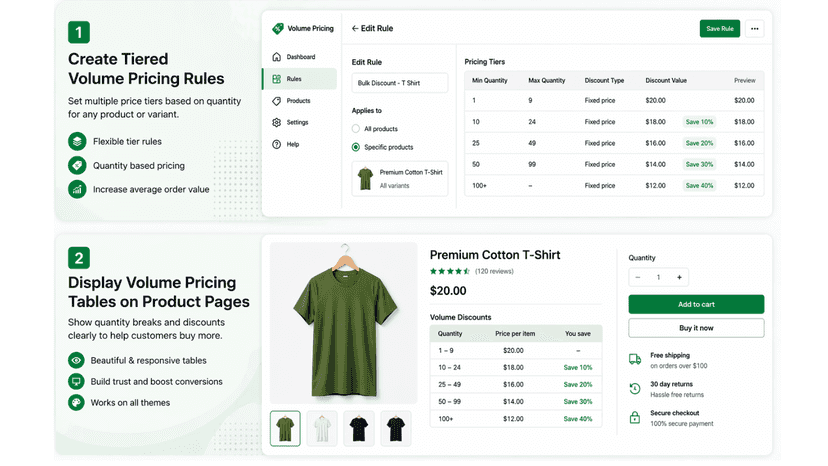Select the All products radio option
Screen dimensions: 828x466
356,128
